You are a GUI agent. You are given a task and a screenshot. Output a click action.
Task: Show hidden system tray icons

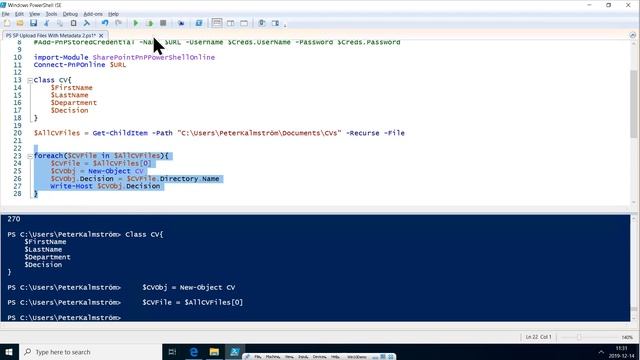(x=601, y=352)
